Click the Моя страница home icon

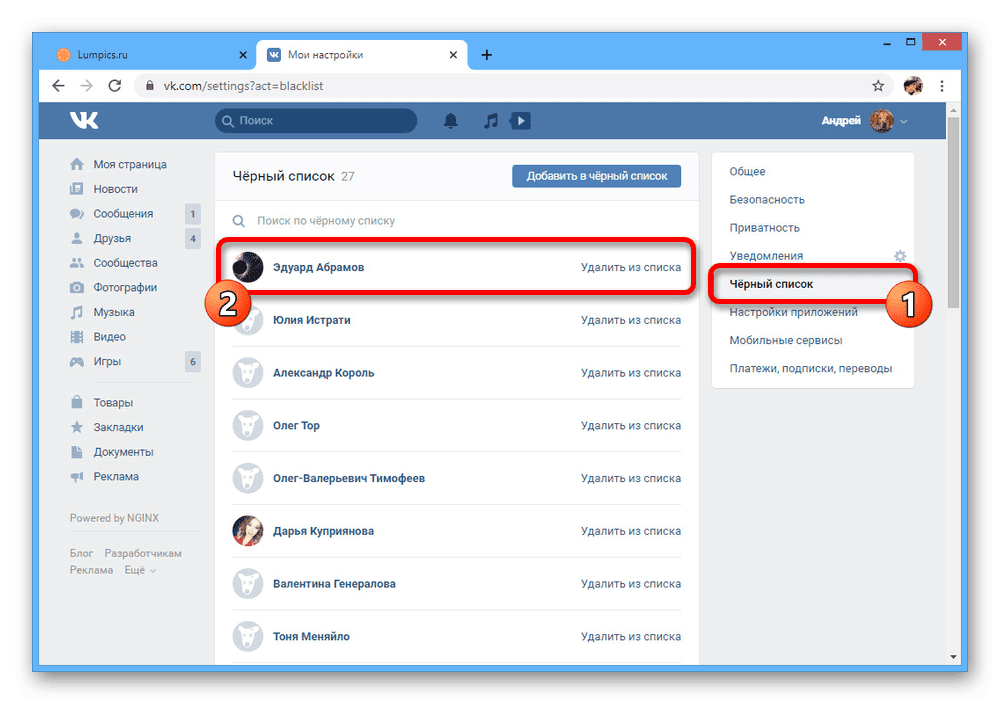77,165
